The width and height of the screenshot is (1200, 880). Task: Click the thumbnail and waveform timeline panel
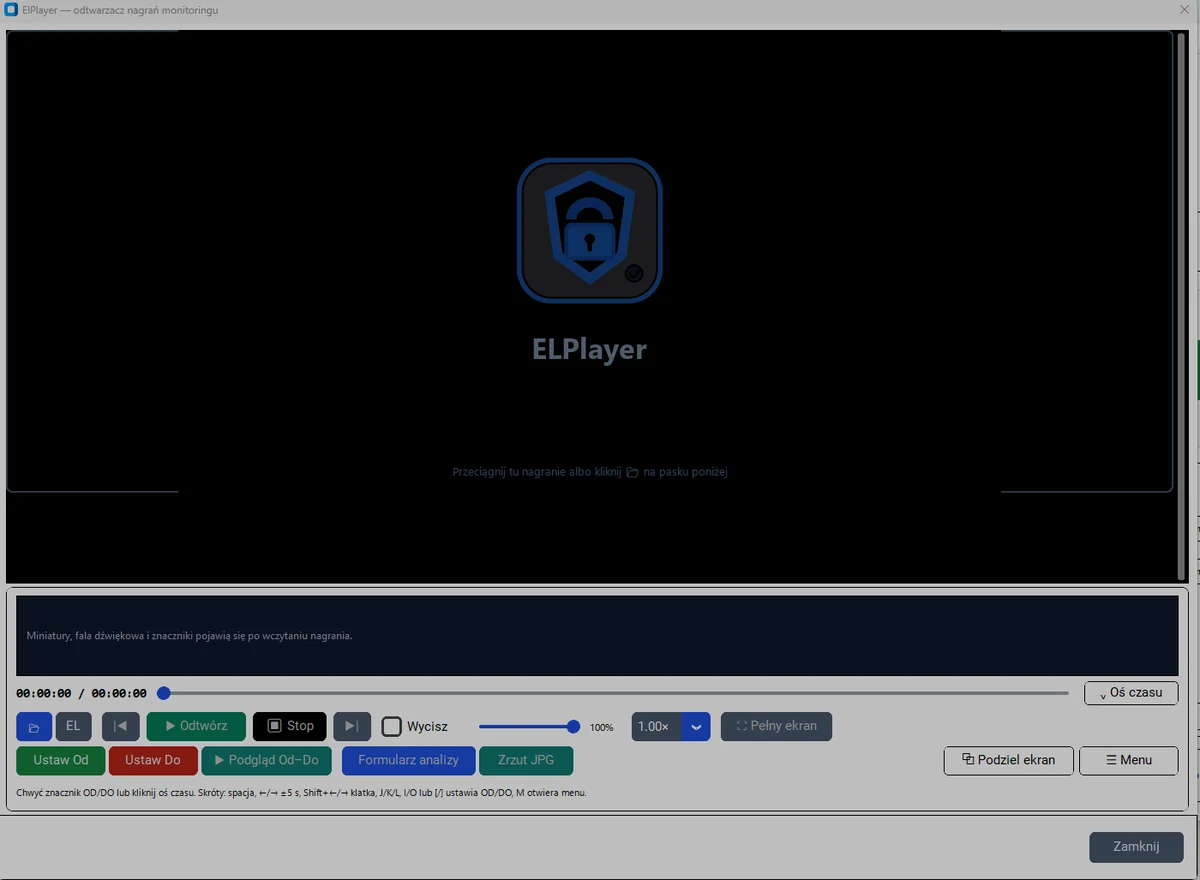click(x=597, y=636)
